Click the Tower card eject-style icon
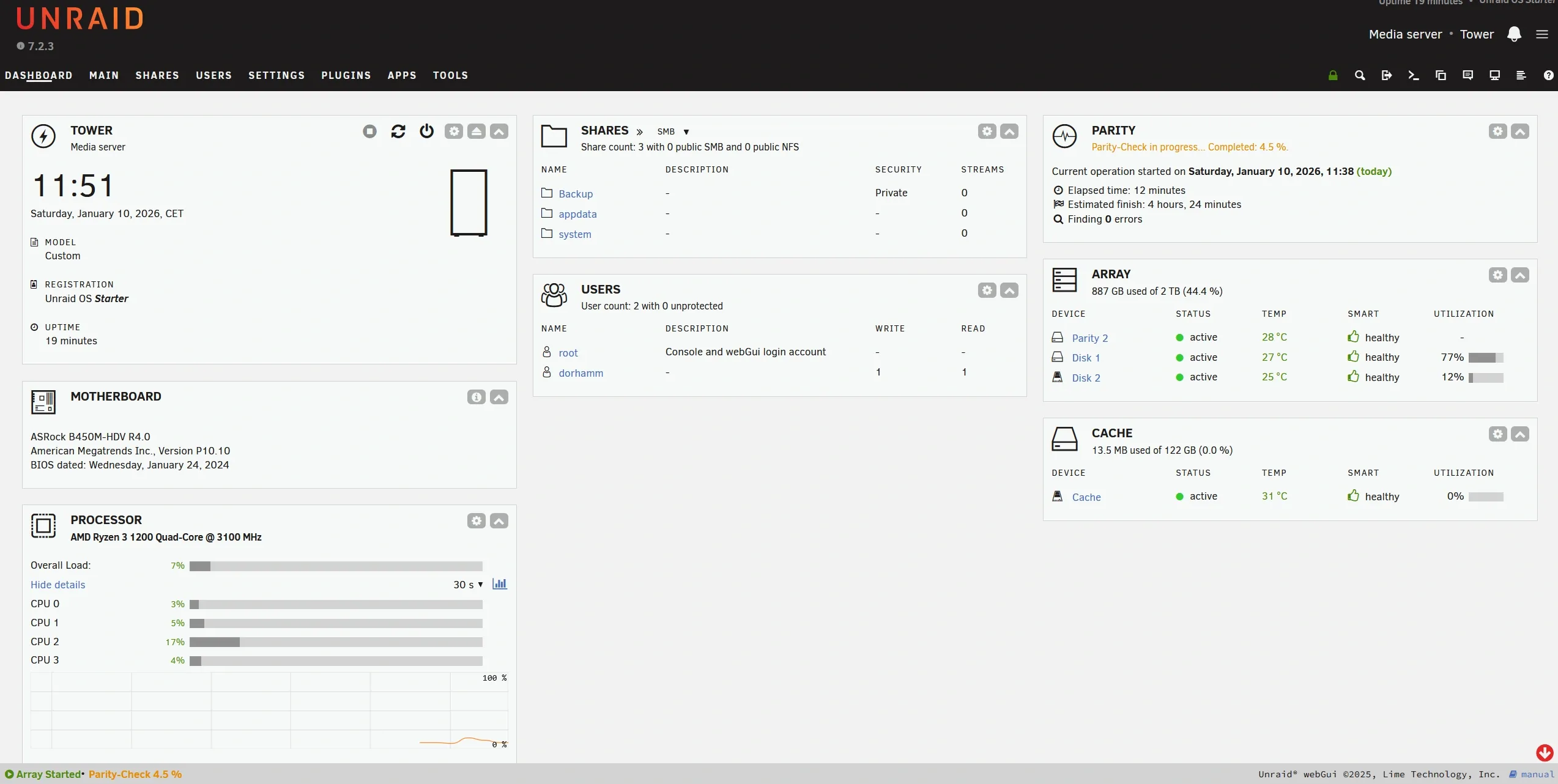This screenshot has height=784, width=1558. [x=477, y=131]
